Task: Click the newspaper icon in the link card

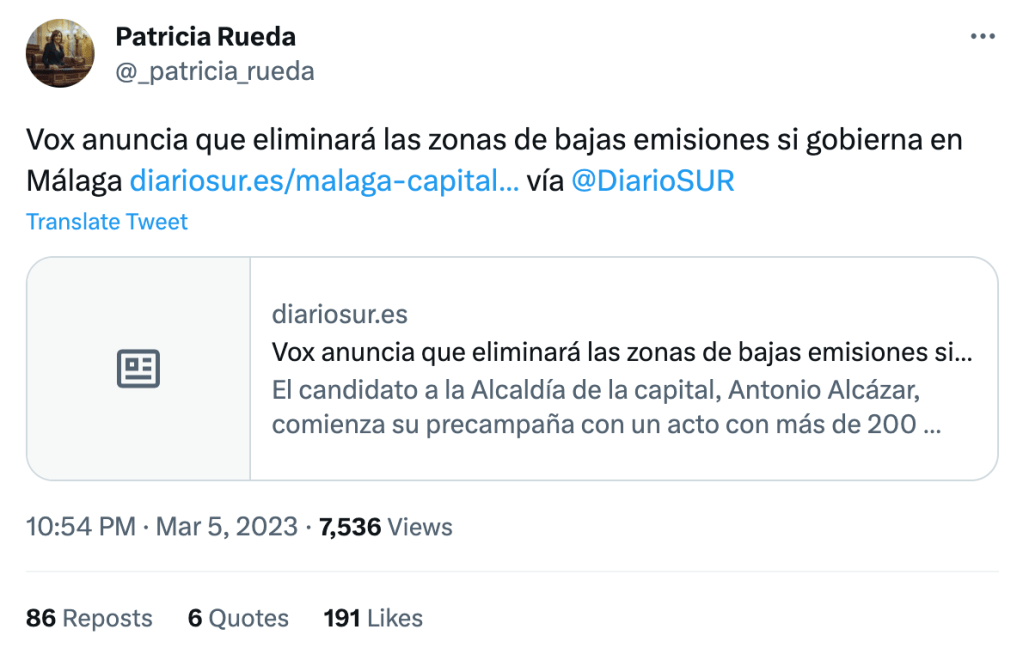Action: (138, 369)
